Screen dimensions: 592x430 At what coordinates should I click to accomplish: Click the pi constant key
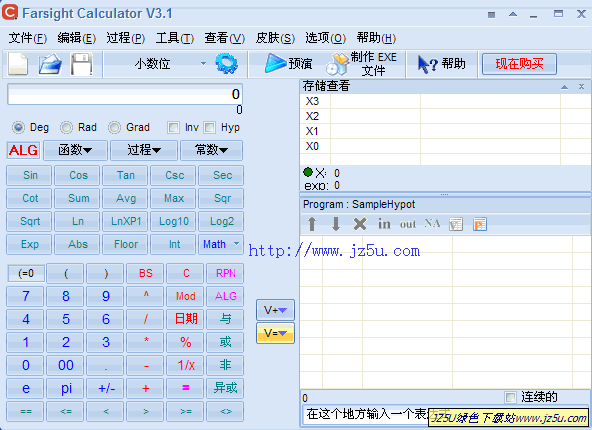[x=65, y=388]
